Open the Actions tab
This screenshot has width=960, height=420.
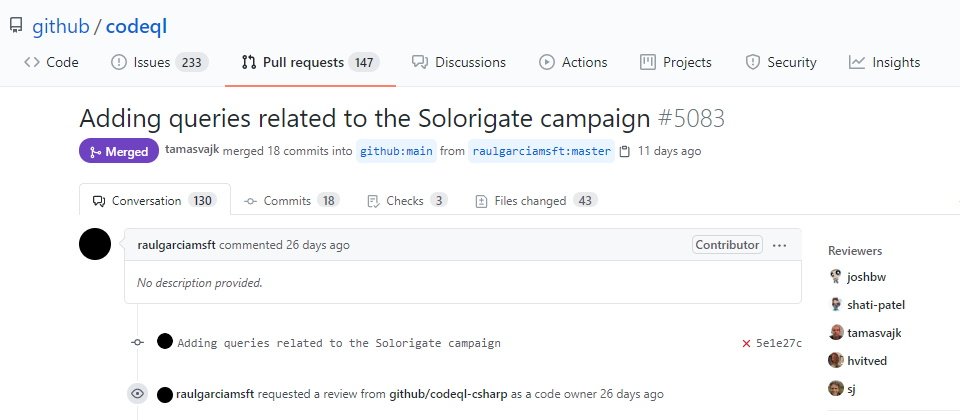click(573, 62)
